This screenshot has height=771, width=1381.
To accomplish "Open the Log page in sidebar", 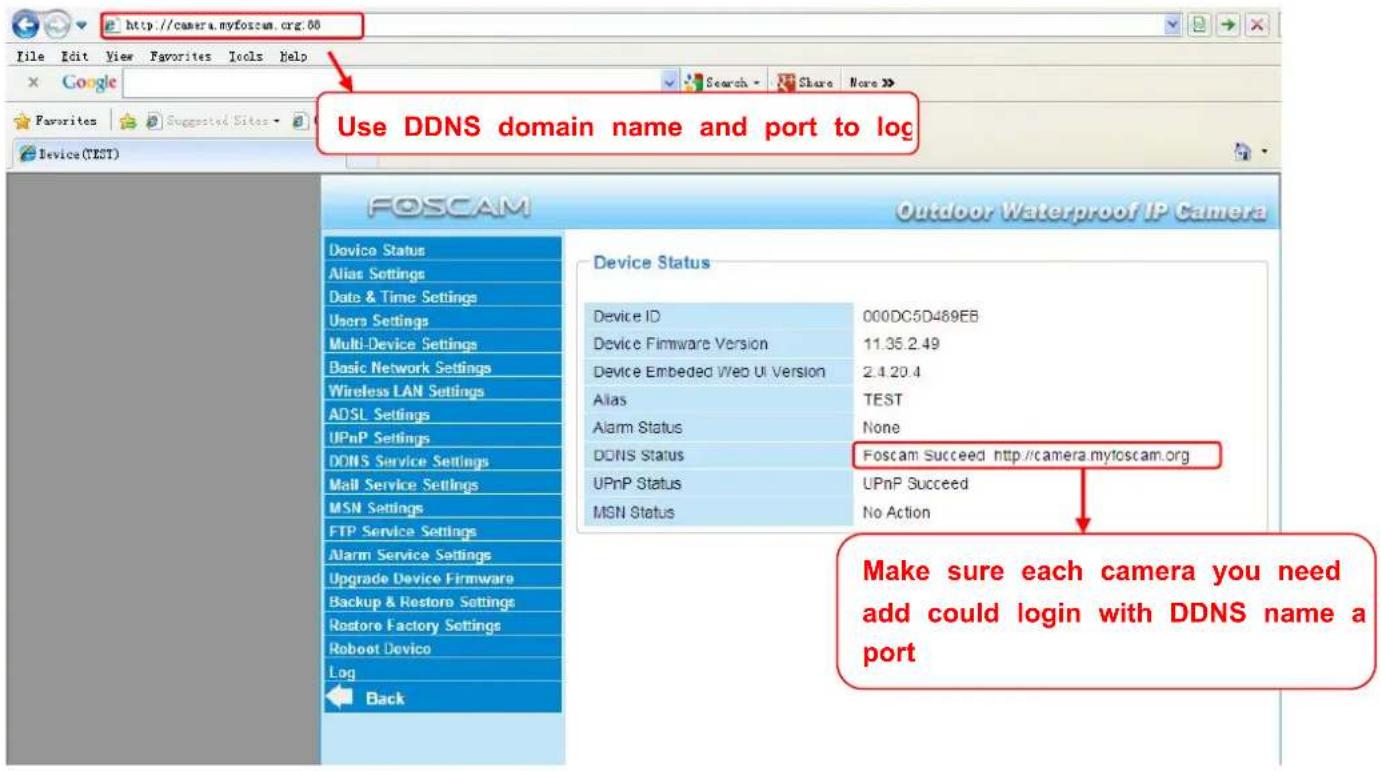I will click(443, 672).
